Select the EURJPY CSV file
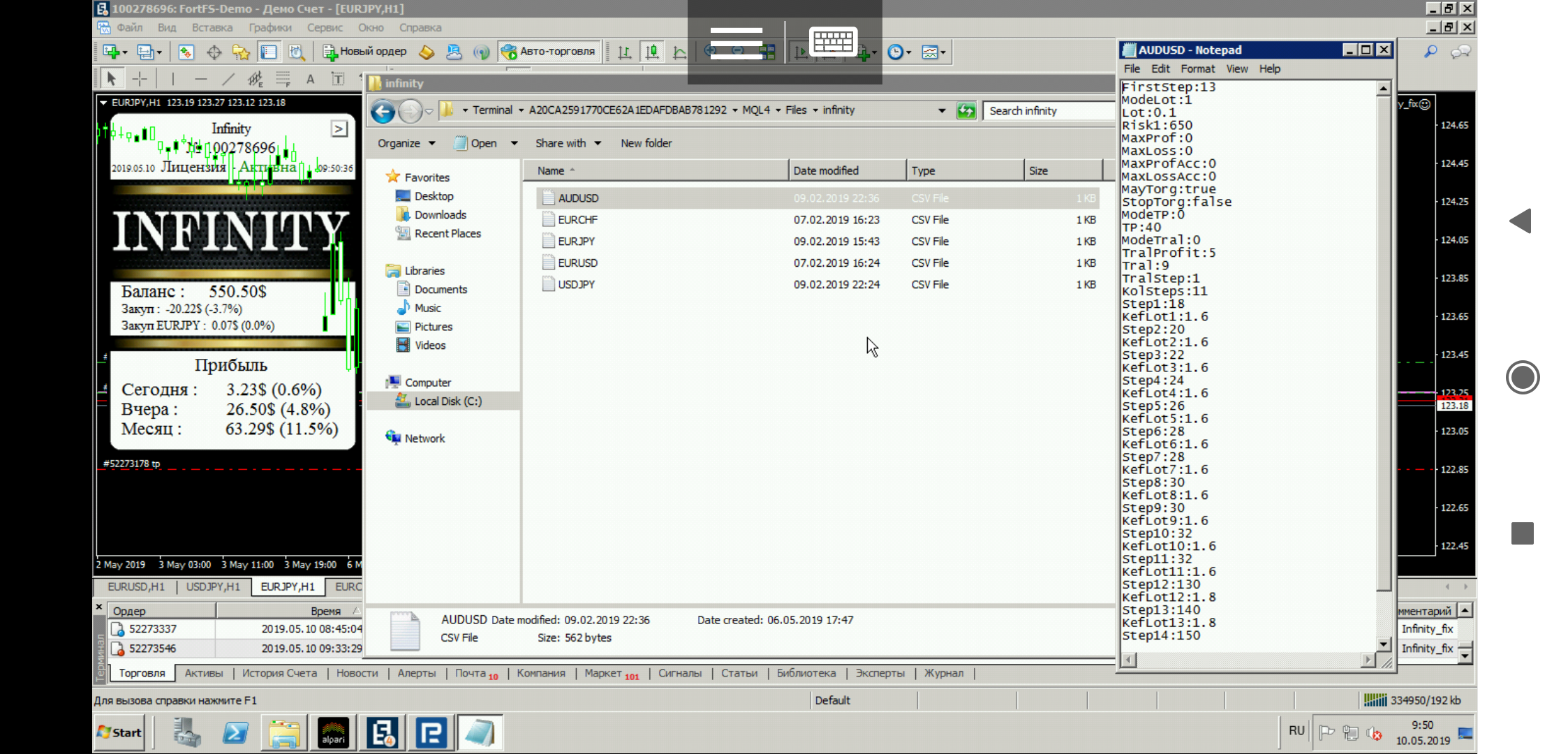This screenshot has width=1568, height=754. [818, 242]
